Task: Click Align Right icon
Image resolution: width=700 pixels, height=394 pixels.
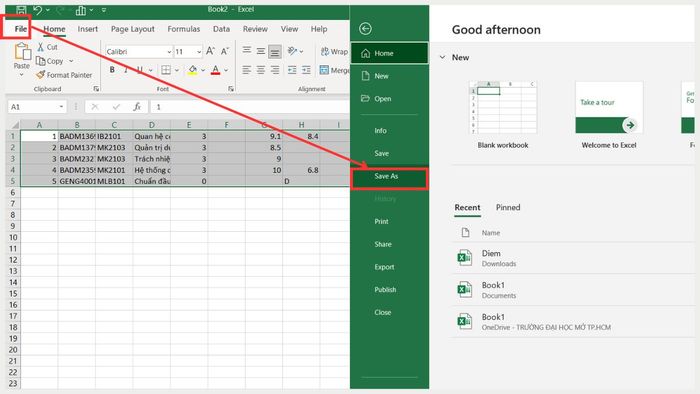Action: (275, 70)
